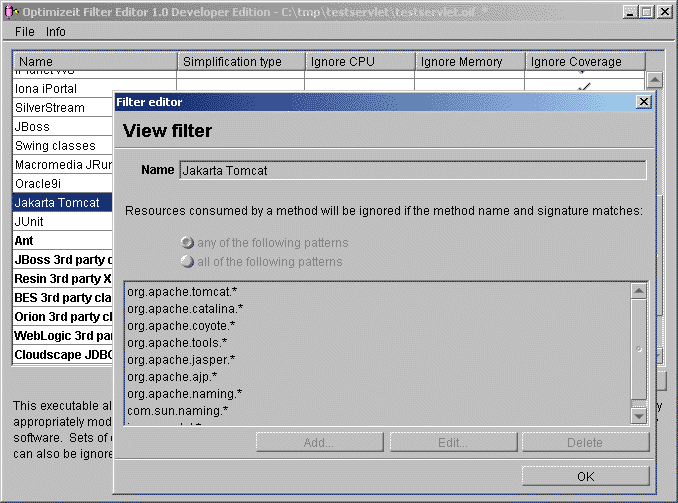Click the pattern list scroll up arrow

(639, 291)
